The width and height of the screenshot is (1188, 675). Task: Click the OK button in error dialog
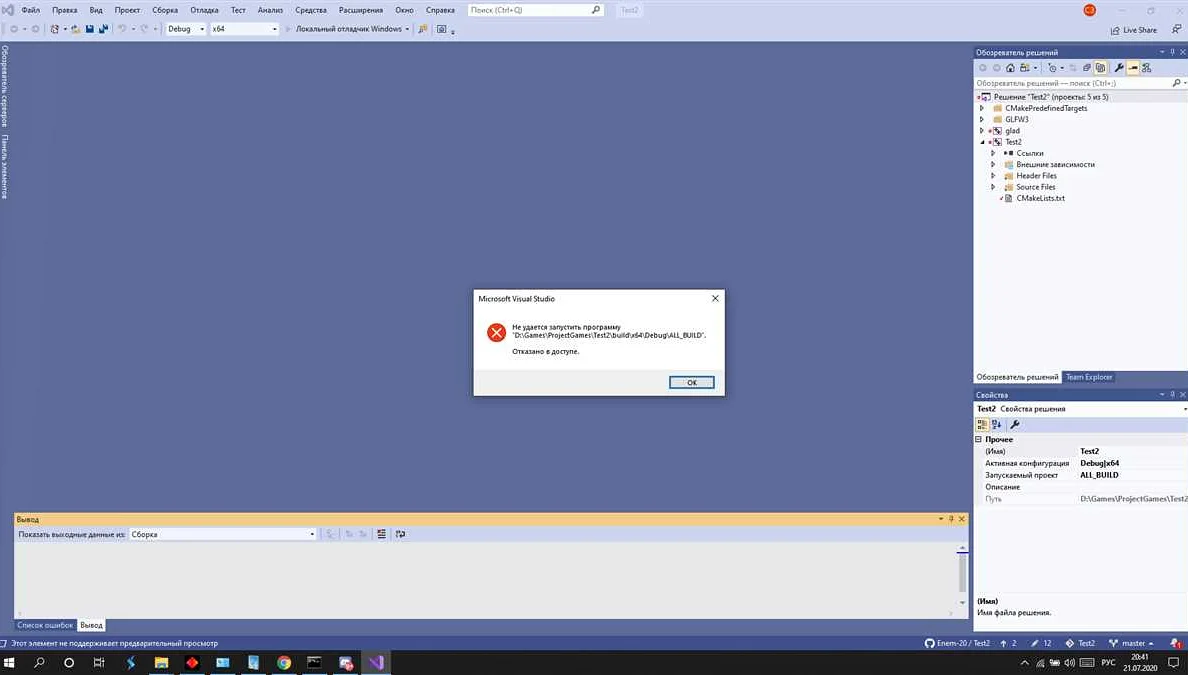click(691, 382)
